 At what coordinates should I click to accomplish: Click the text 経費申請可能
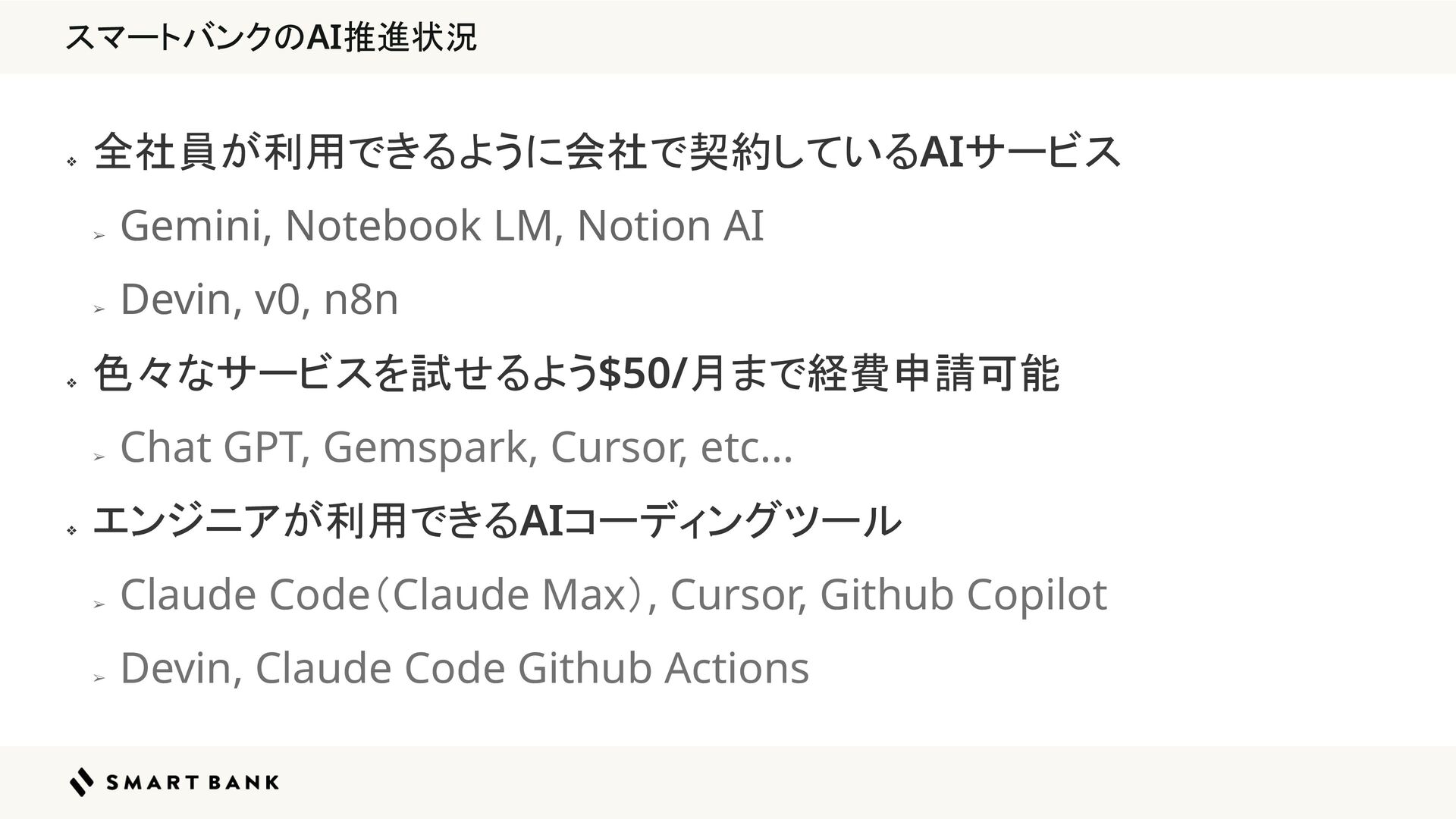coord(934,373)
